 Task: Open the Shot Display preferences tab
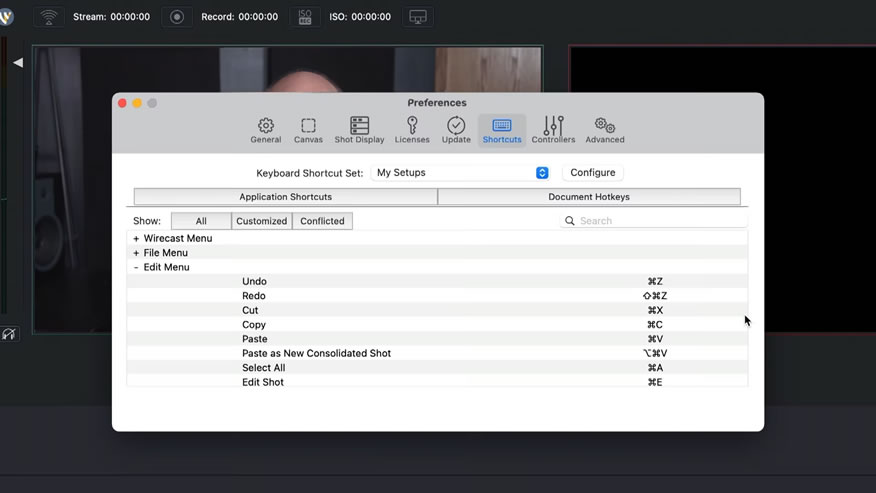[359, 130]
